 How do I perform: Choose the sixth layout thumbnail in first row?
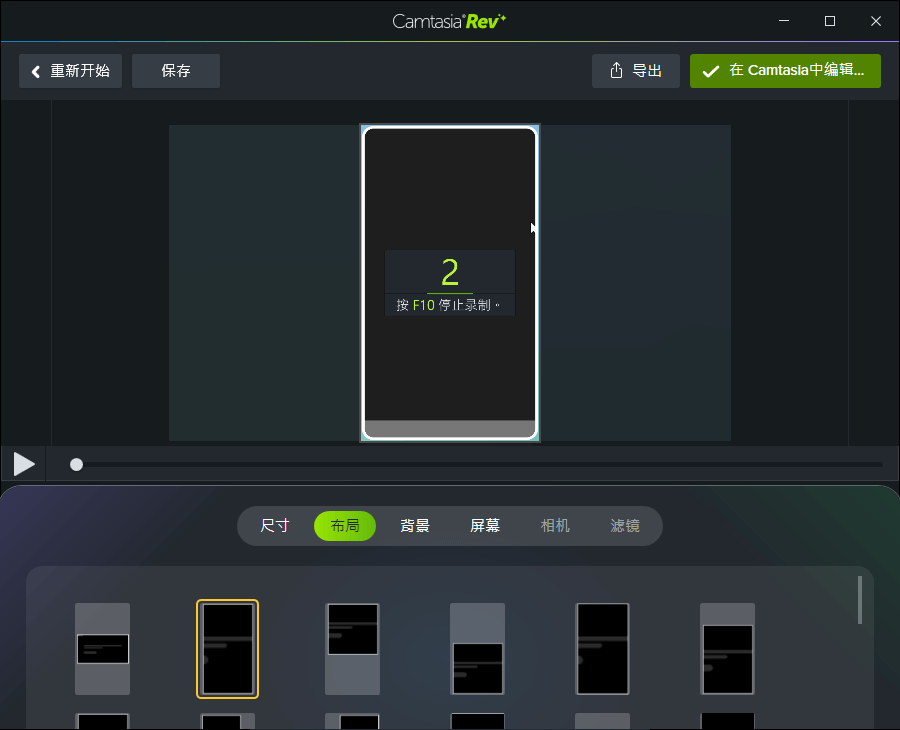727,649
